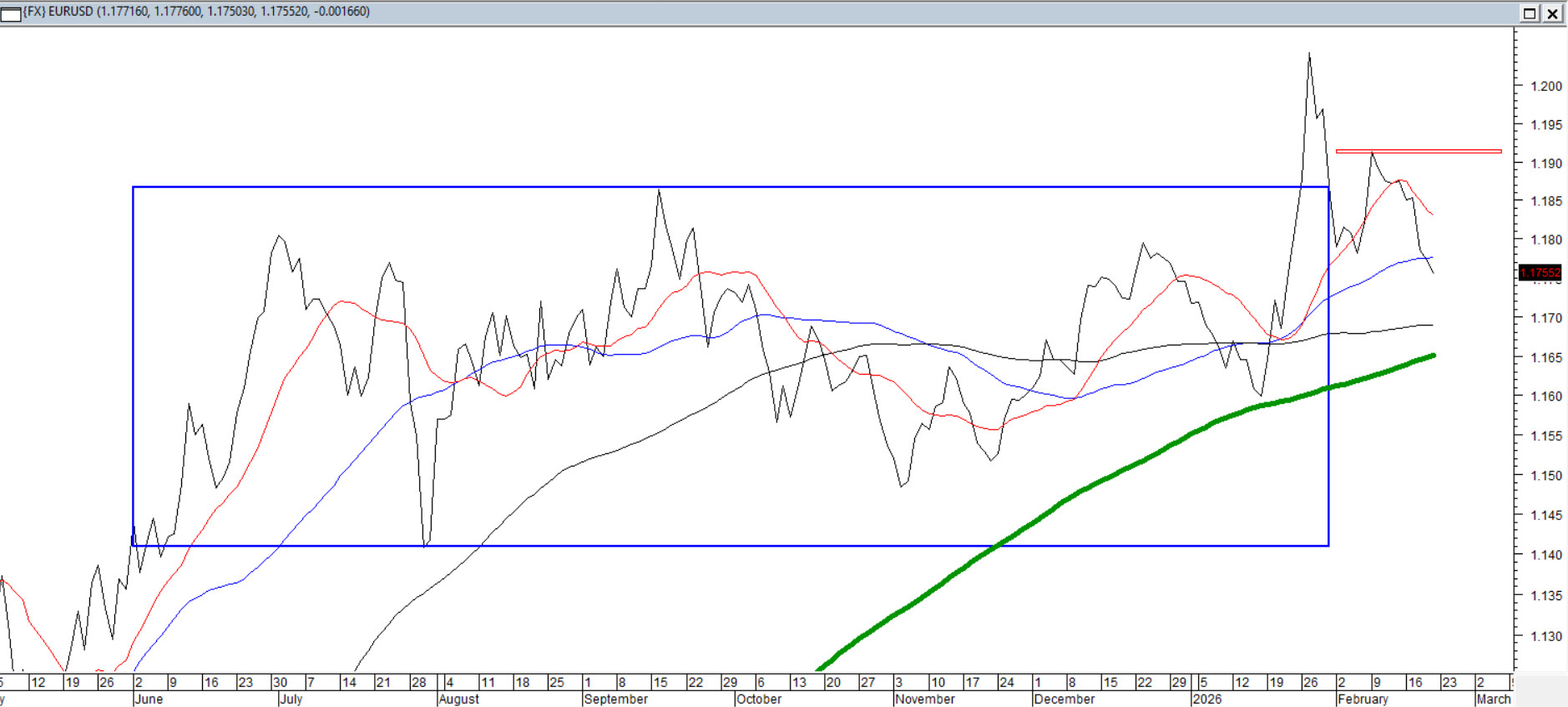The height and width of the screenshot is (707, 1568).
Task: Click the November label on time axis
Action: 924,699
